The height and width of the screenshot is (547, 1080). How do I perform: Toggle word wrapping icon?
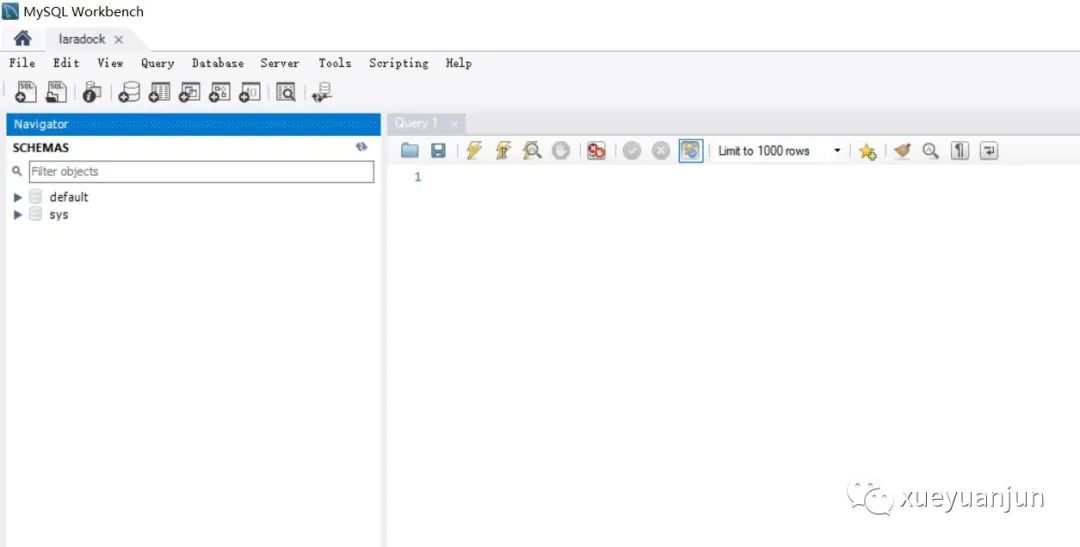pyautogui.click(x=988, y=150)
